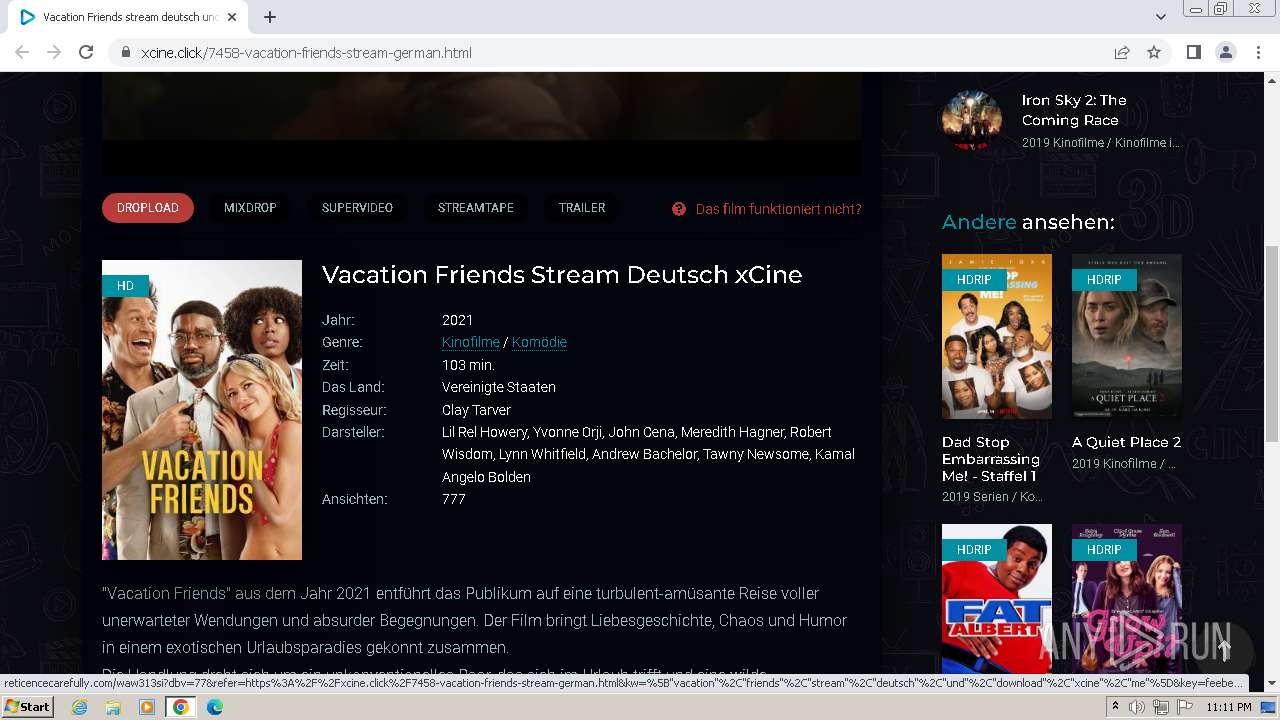Click the network tray icon
The height and width of the screenshot is (720, 1280).
click(1161, 707)
